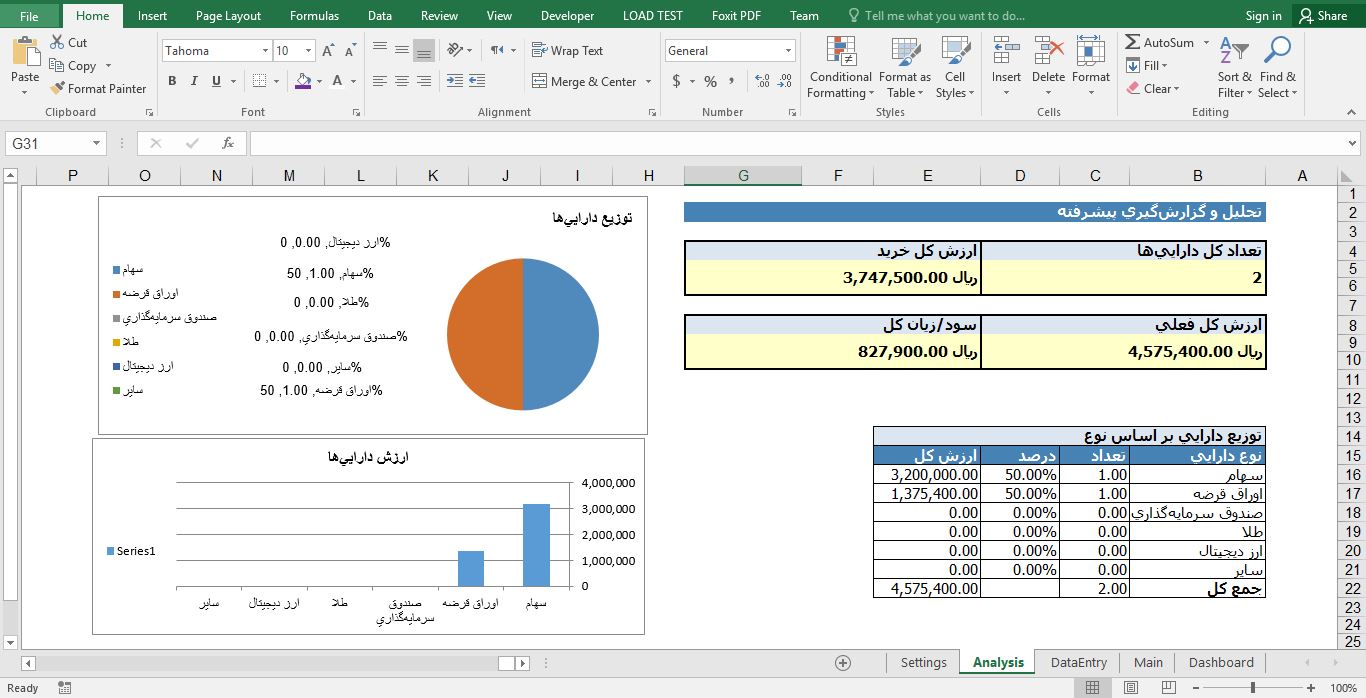Screen dimensions: 1366x698
Task: Toggle Bold formatting
Action: pos(172,81)
